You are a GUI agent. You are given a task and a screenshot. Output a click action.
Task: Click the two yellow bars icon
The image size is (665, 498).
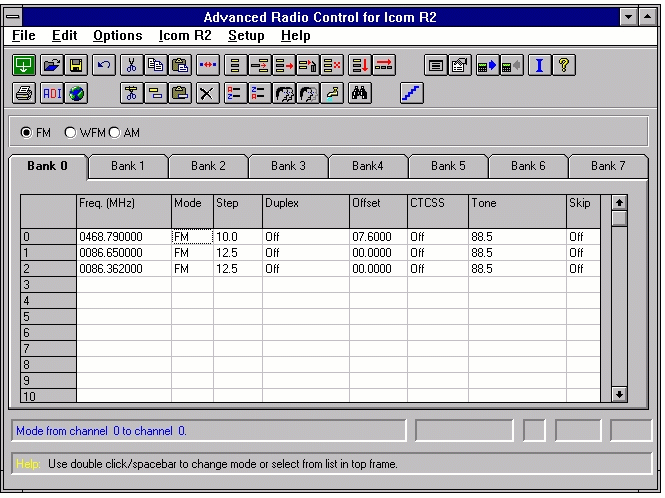(156, 93)
